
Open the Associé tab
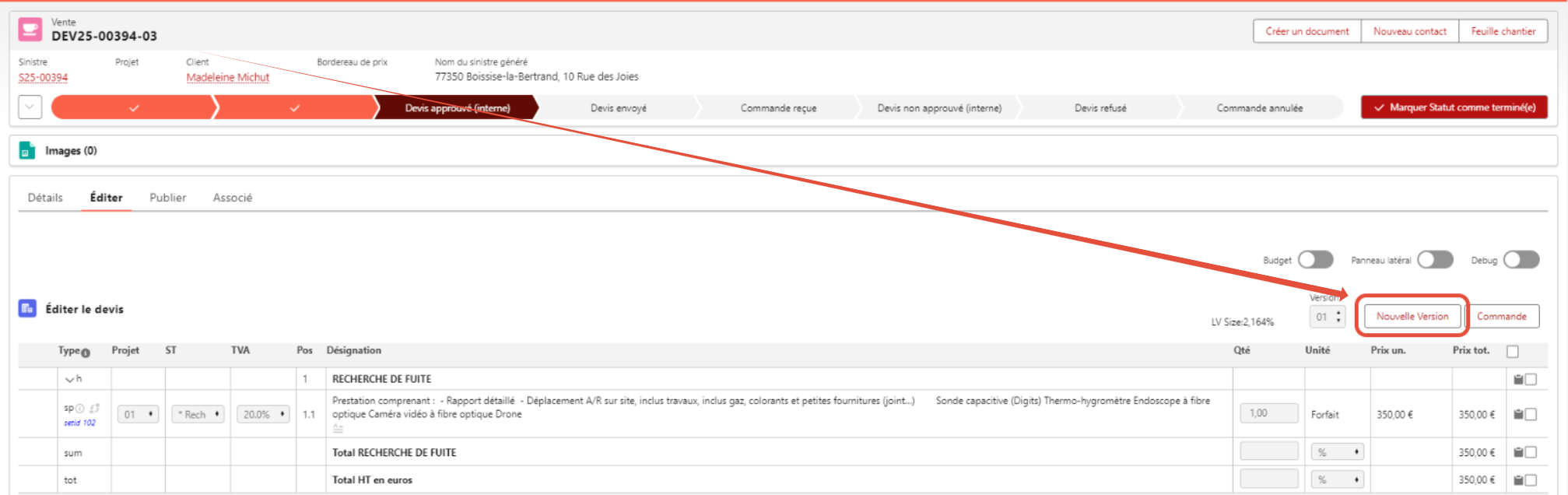point(233,198)
